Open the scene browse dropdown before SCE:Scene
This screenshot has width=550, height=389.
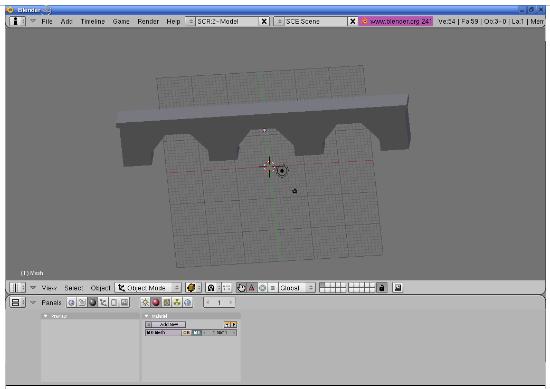pyautogui.click(x=279, y=21)
